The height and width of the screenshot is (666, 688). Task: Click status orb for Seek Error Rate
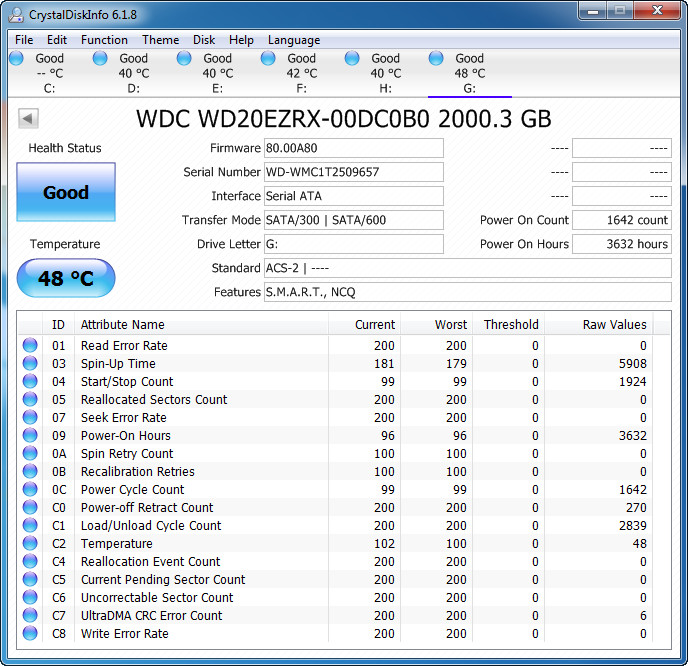30,417
